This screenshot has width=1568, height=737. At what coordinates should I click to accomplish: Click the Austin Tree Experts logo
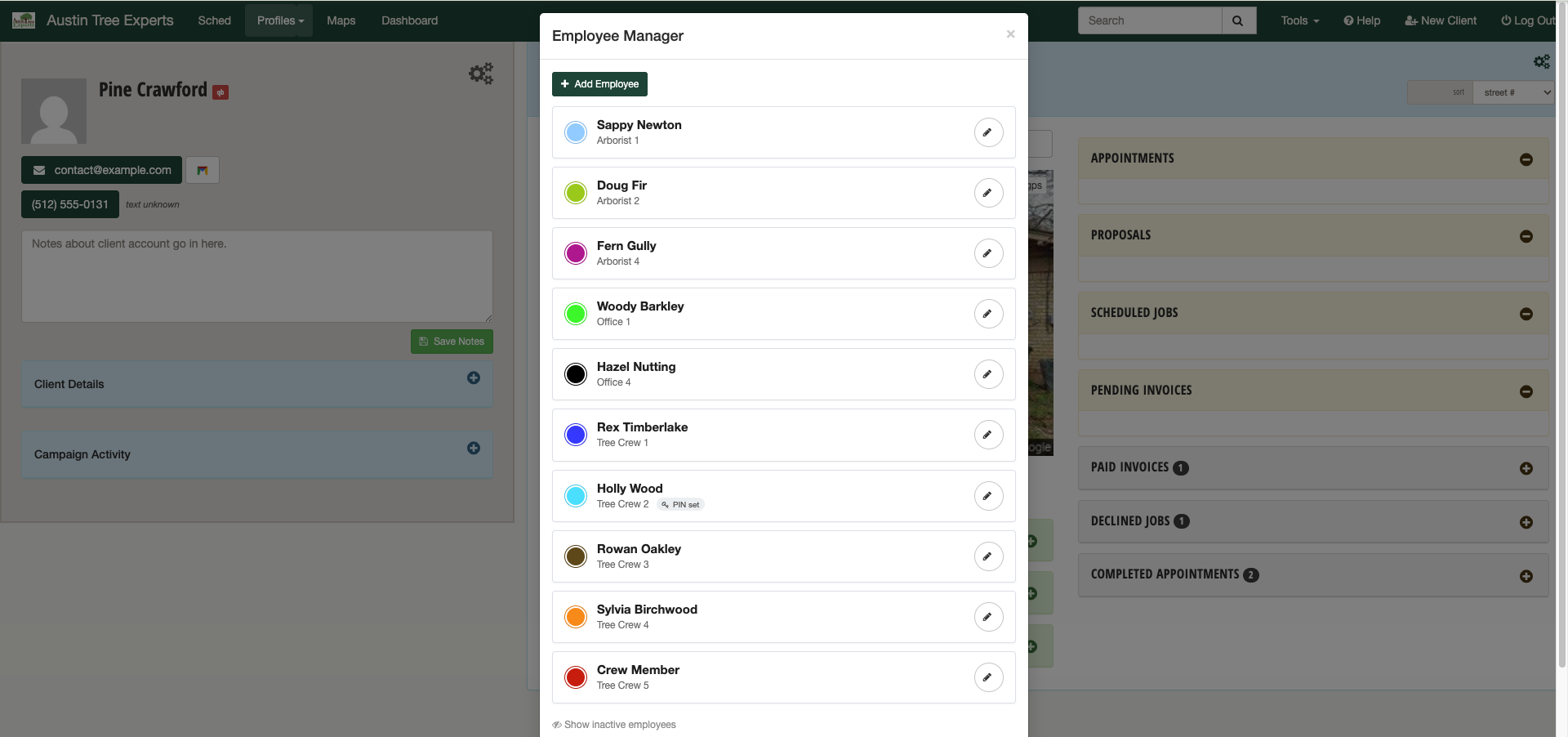(x=24, y=20)
